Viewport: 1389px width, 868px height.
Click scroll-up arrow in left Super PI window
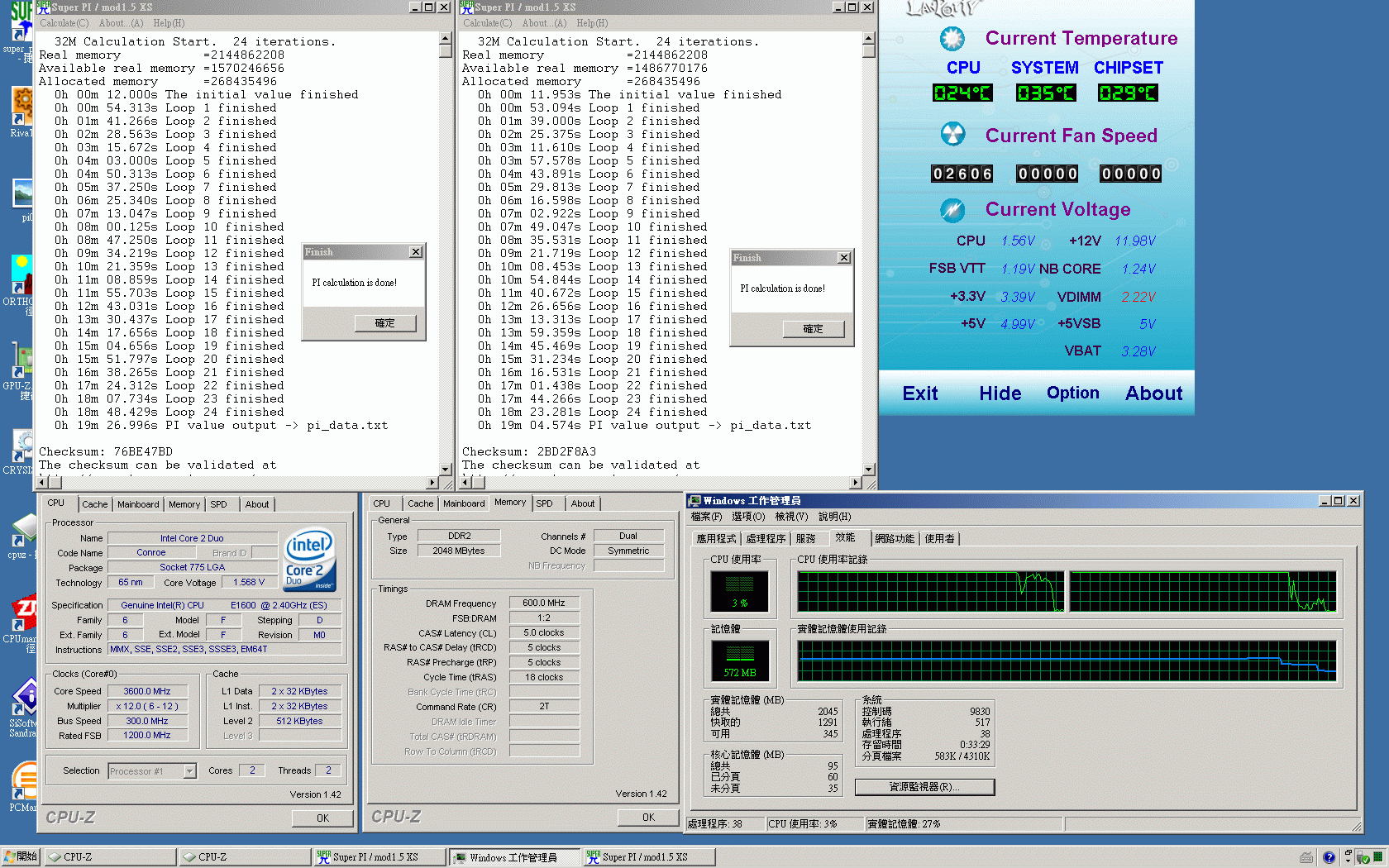point(445,38)
